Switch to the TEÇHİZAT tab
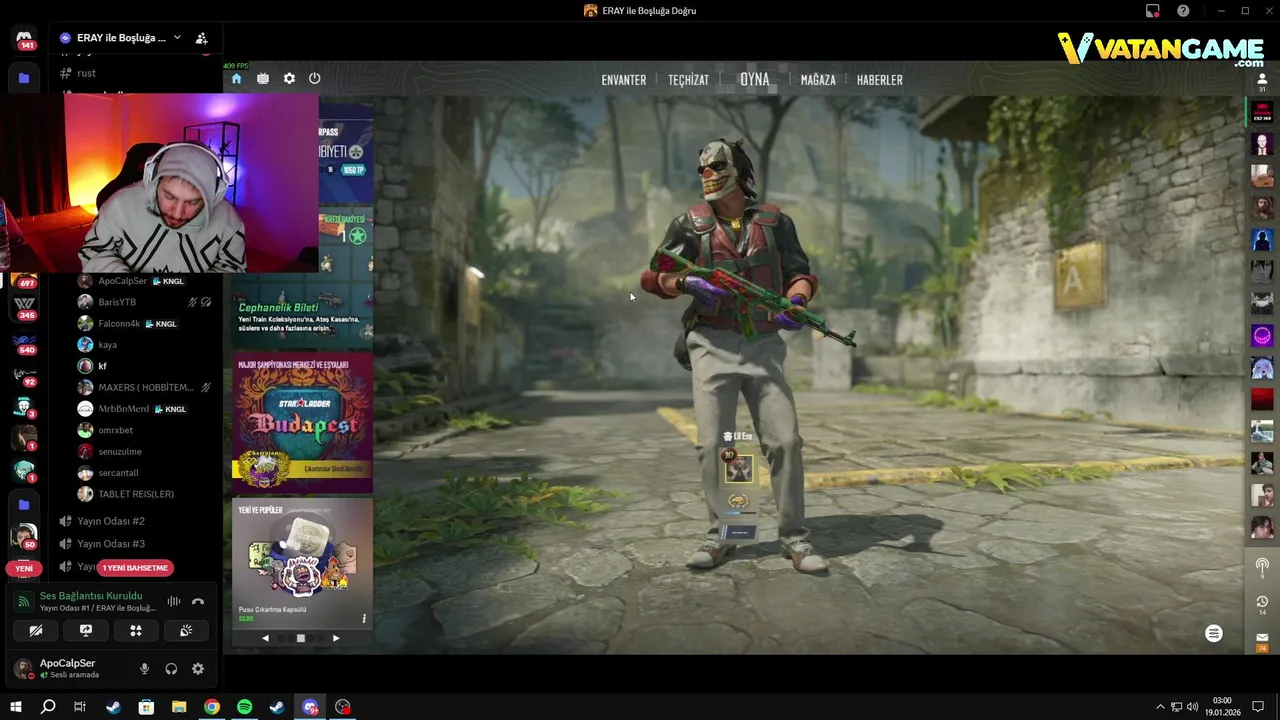 pos(688,80)
